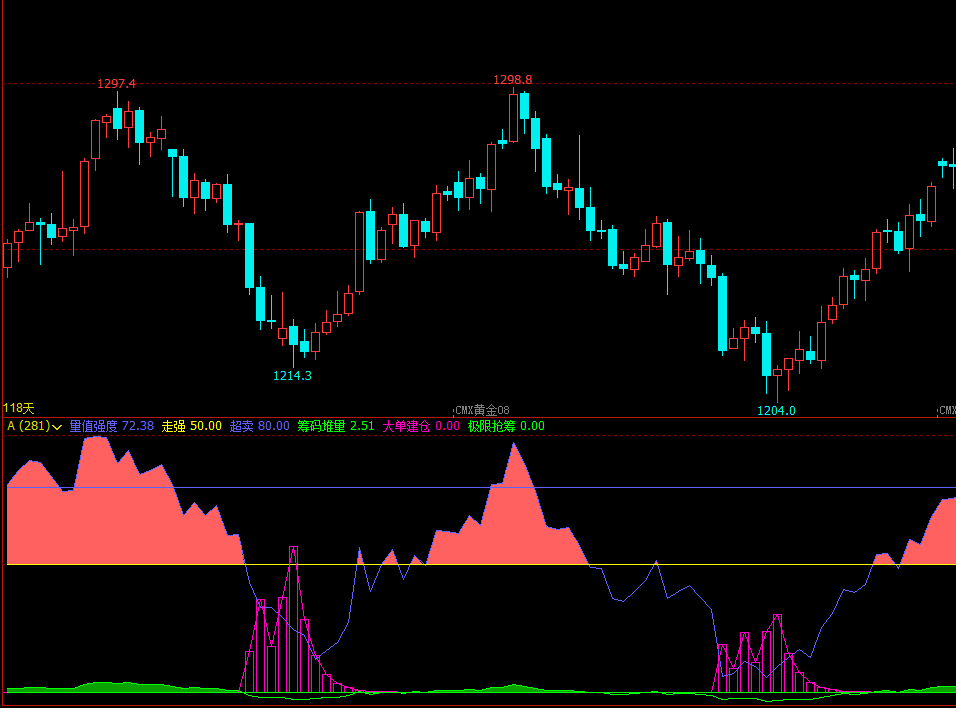Click the 1297.4 price marker

click(116, 84)
